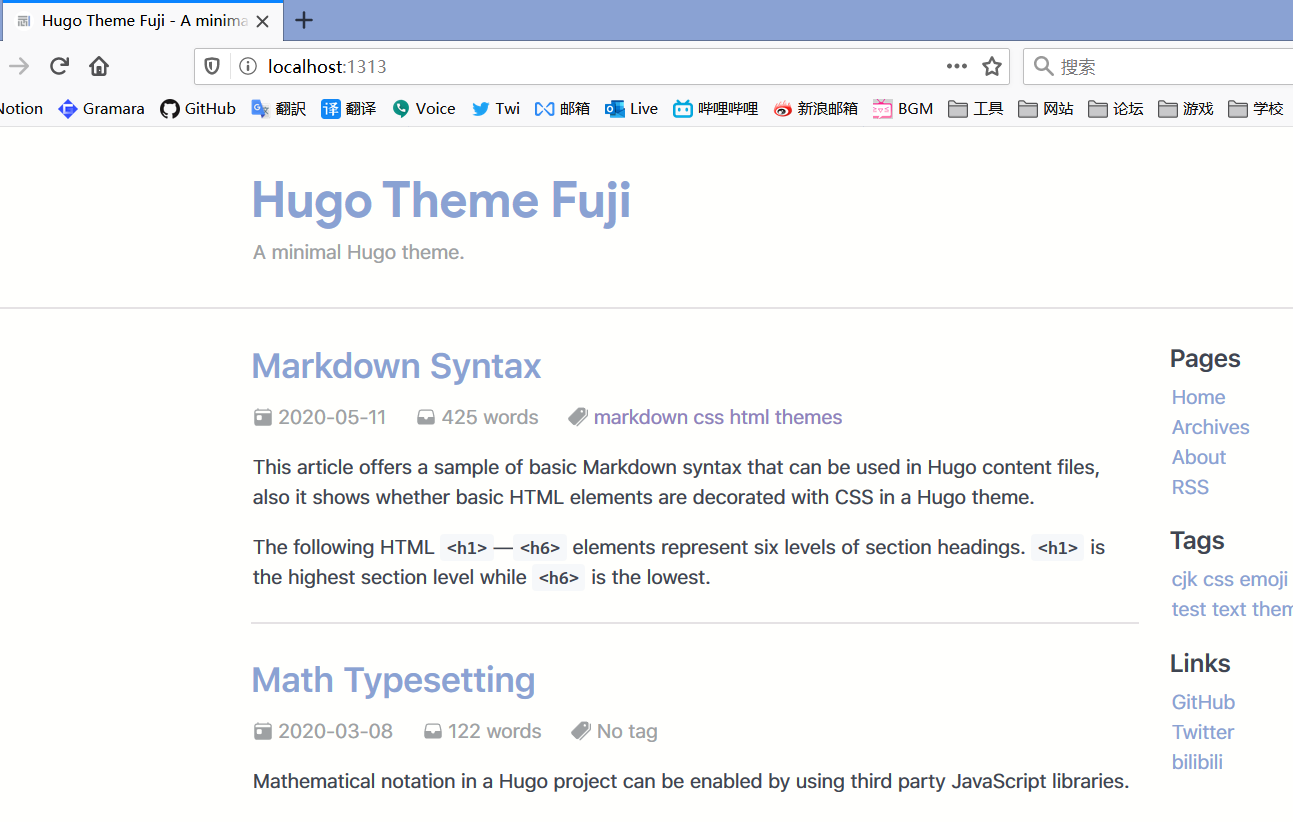This screenshot has width=1293, height=822.
Task: Click the Reload page control
Action: click(x=59, y=66)
